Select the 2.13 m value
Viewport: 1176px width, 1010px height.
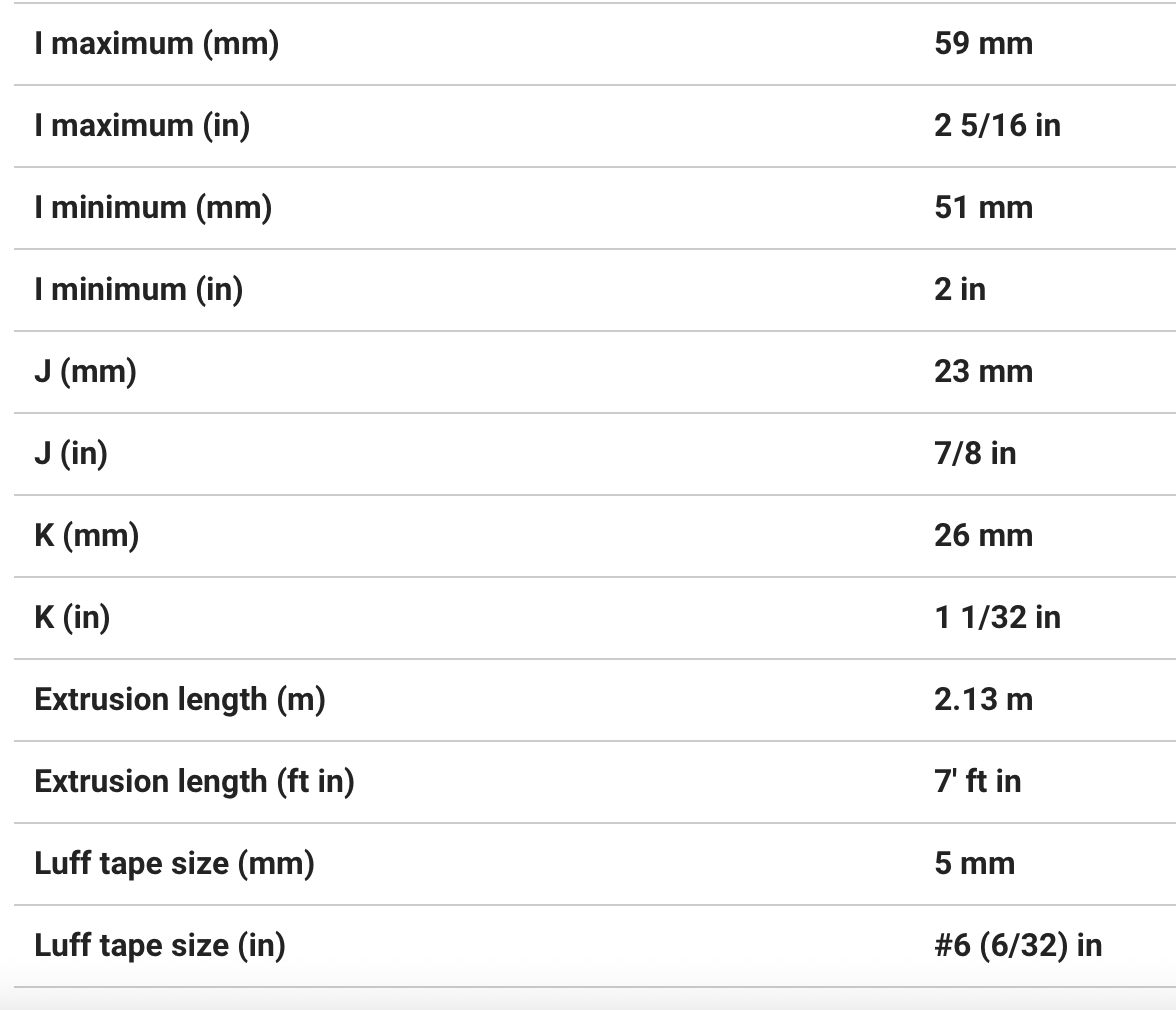tap(983, 700)
